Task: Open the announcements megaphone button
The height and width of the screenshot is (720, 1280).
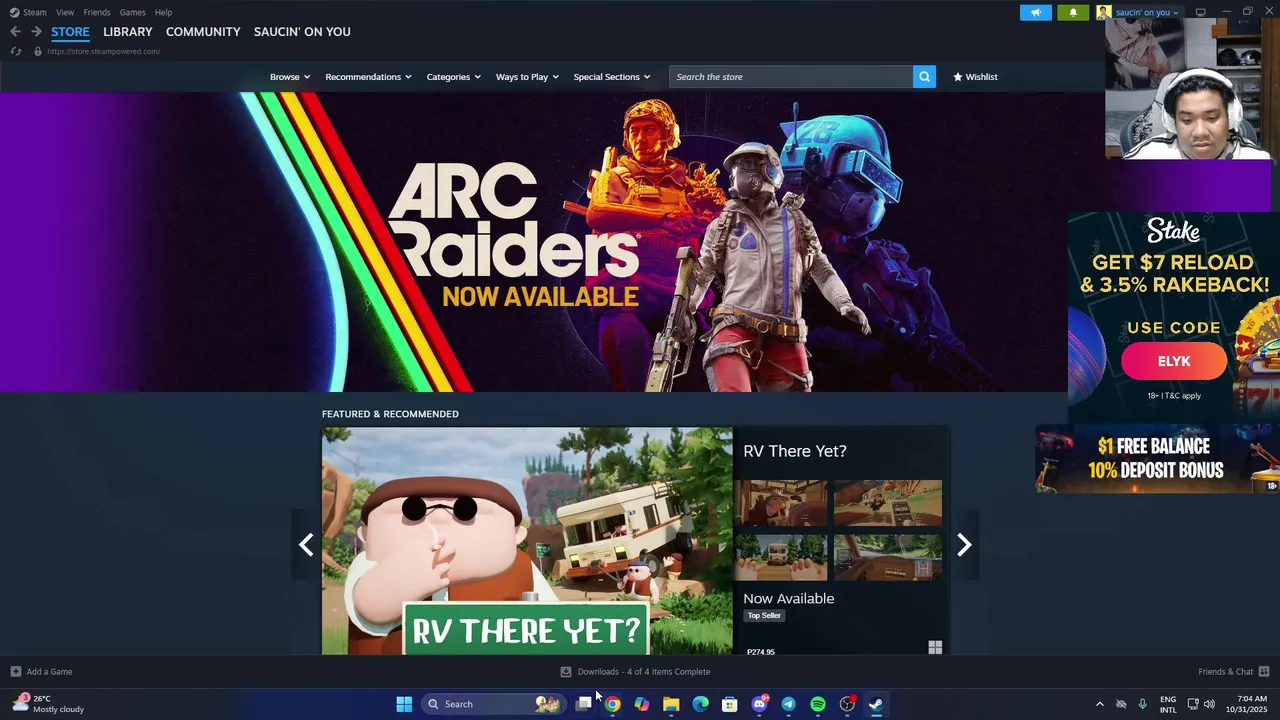Action: 1036,12
